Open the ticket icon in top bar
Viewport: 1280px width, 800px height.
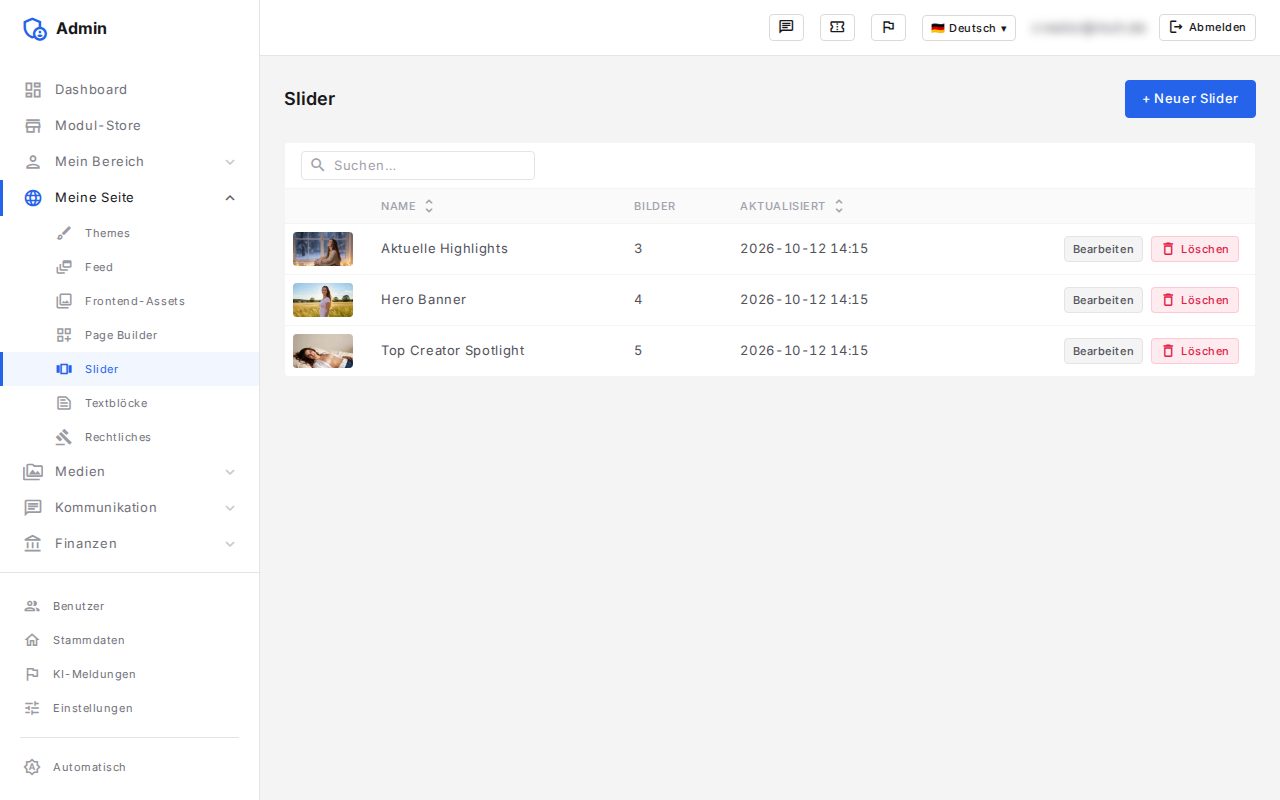(837, 28)
